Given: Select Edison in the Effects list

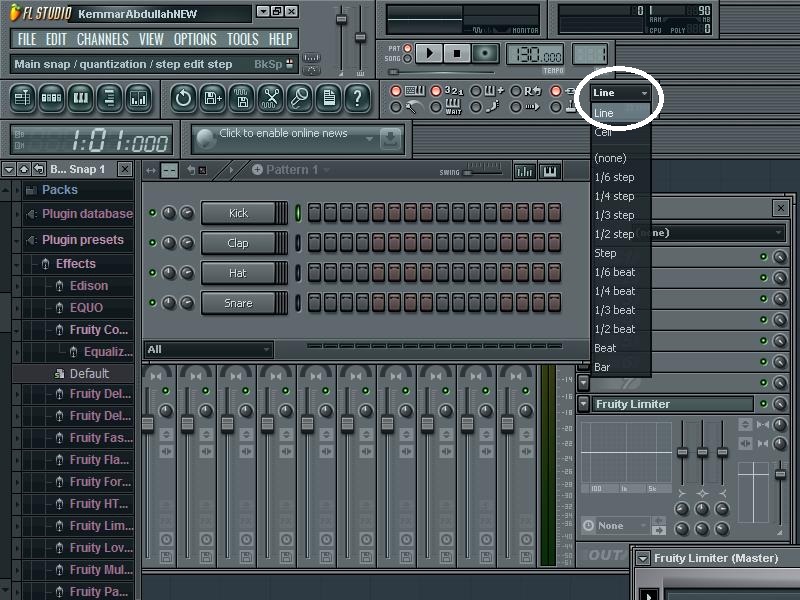Looking at the screenshot, I should tap(88, 286).
